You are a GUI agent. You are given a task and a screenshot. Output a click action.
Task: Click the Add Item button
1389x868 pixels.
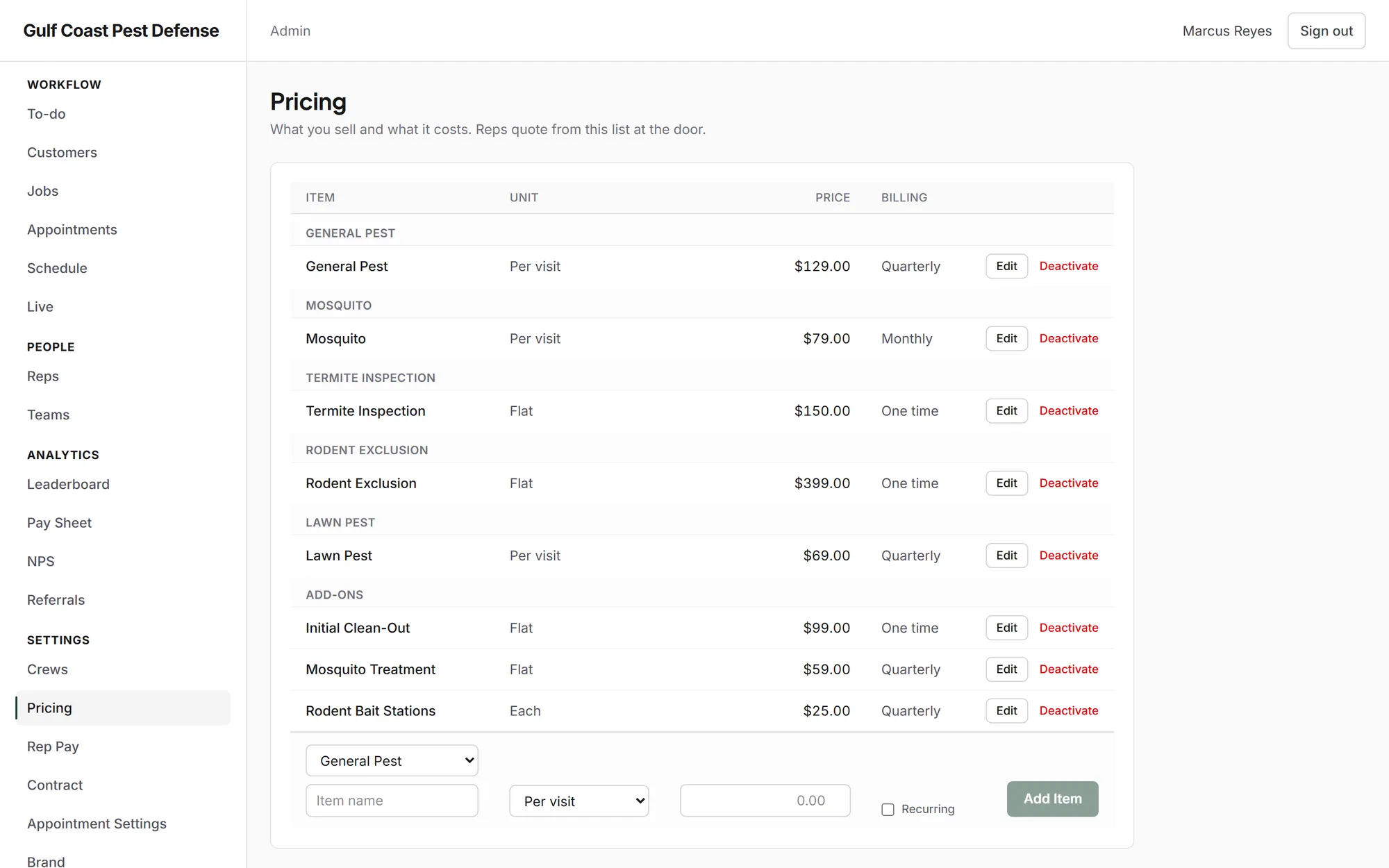[x=1052, y=799]
